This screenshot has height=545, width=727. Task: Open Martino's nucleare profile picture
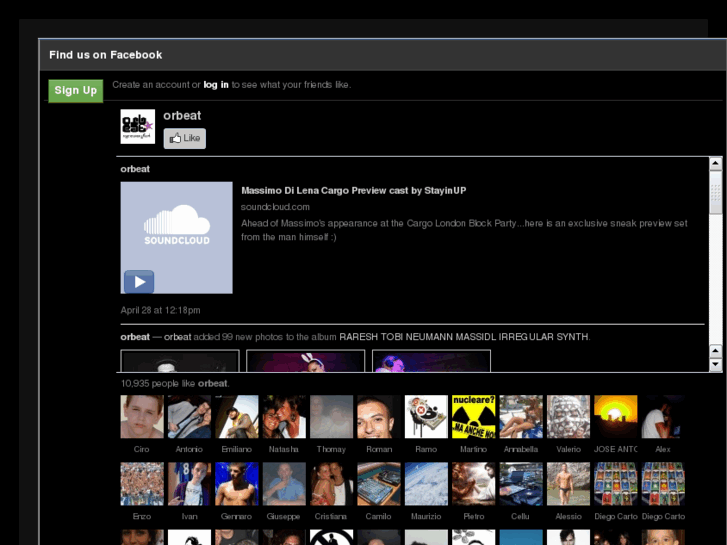click(473, 417)
